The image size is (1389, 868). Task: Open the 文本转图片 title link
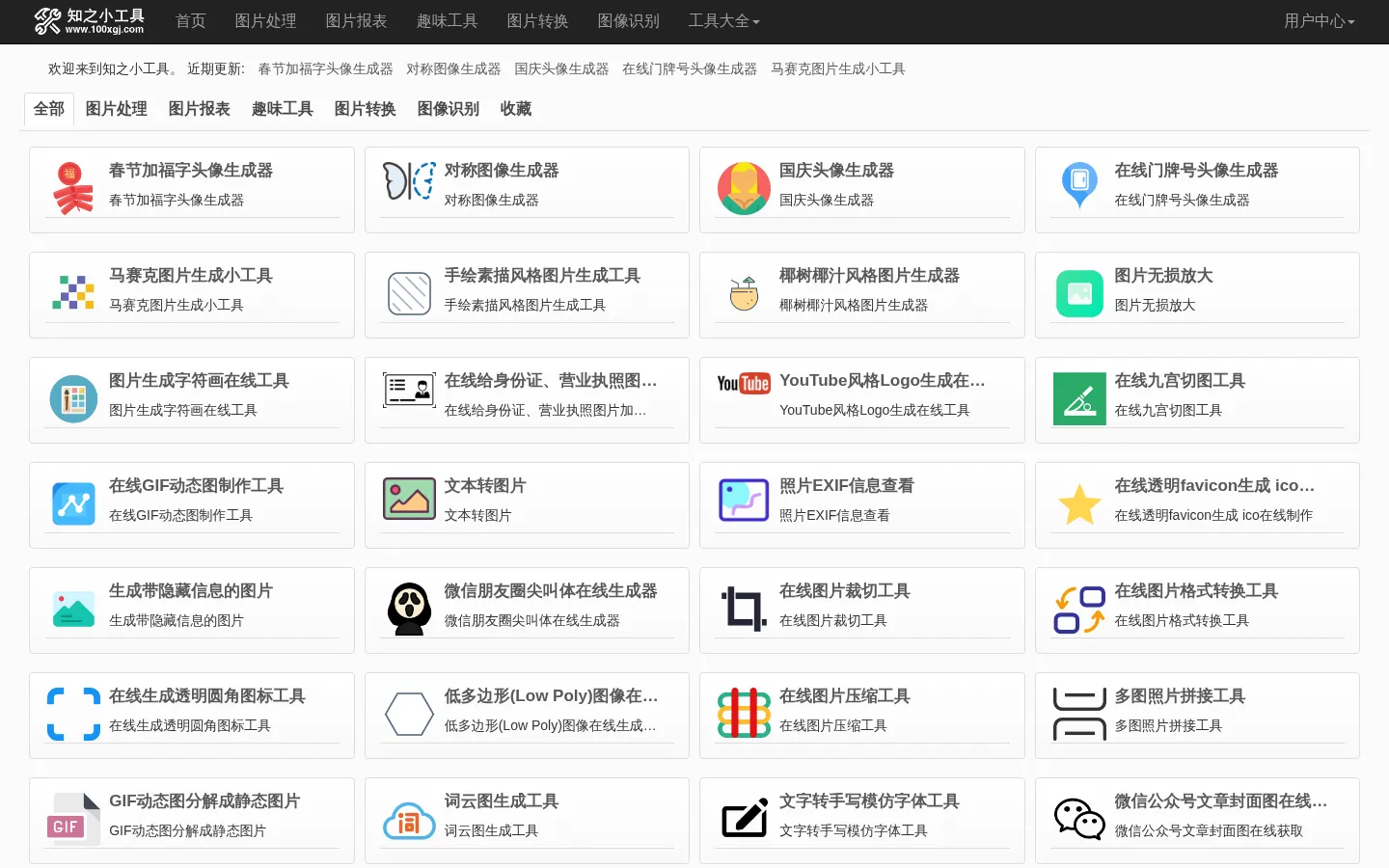pos(485,486)
